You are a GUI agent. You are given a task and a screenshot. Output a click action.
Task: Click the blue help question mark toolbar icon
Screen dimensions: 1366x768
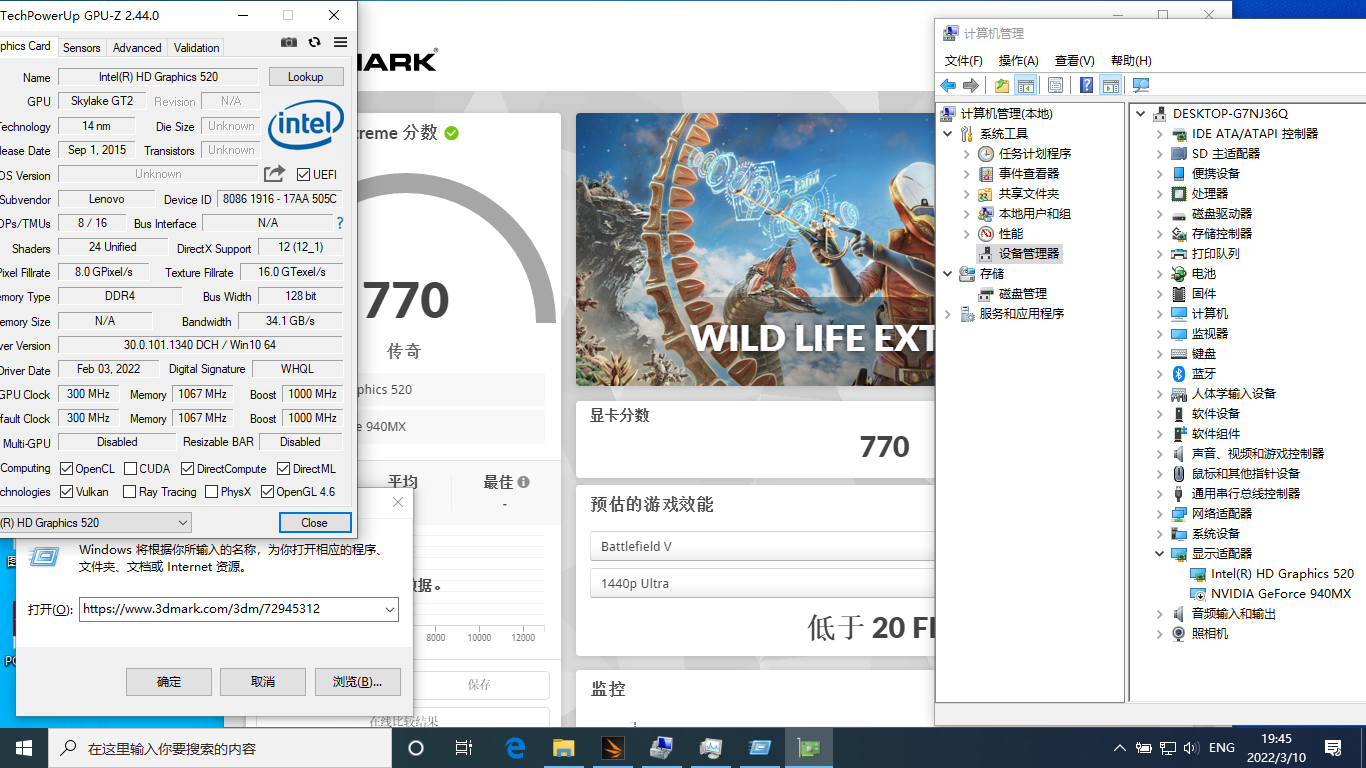tap(1086, 85)
